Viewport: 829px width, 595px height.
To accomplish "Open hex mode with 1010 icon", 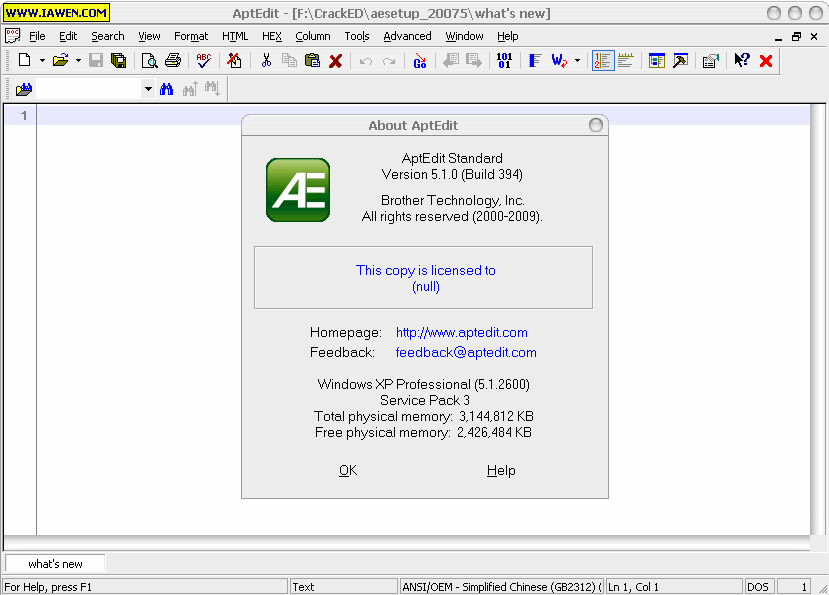I will pyautogui.click(x=504, y=61).
